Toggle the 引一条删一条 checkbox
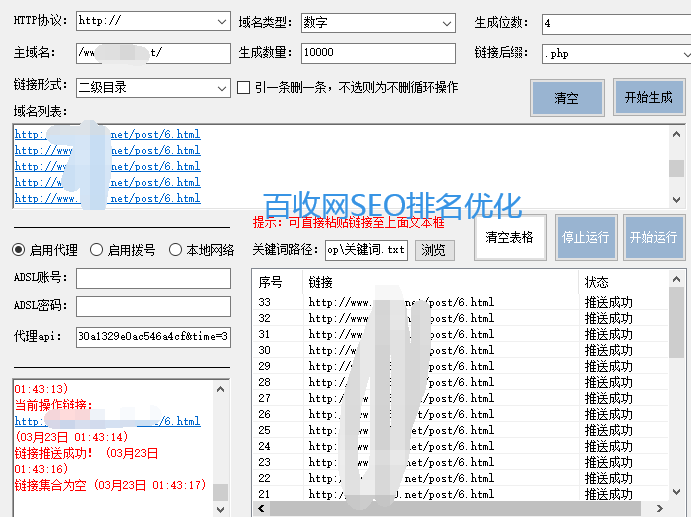 point(243,87)
